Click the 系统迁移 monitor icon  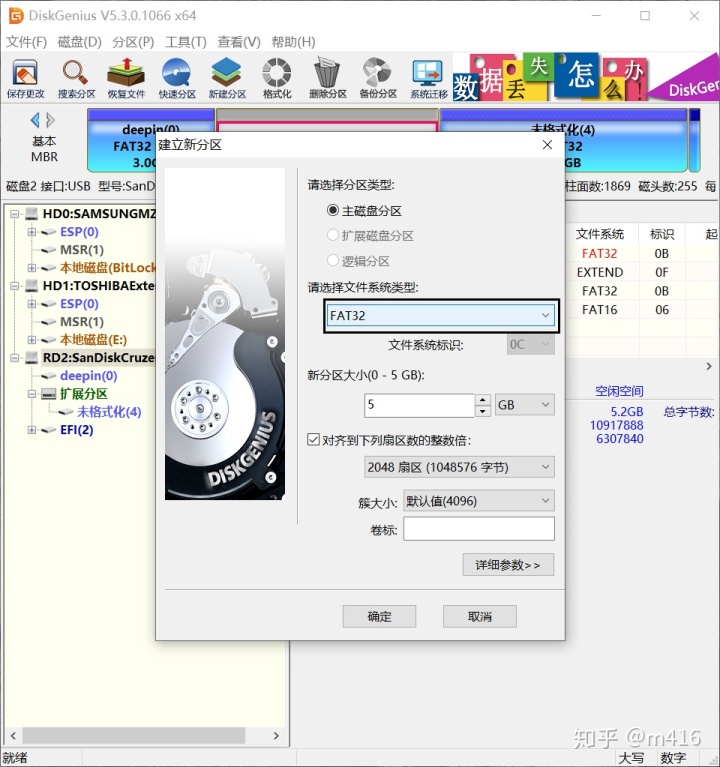tap(428, 78)
